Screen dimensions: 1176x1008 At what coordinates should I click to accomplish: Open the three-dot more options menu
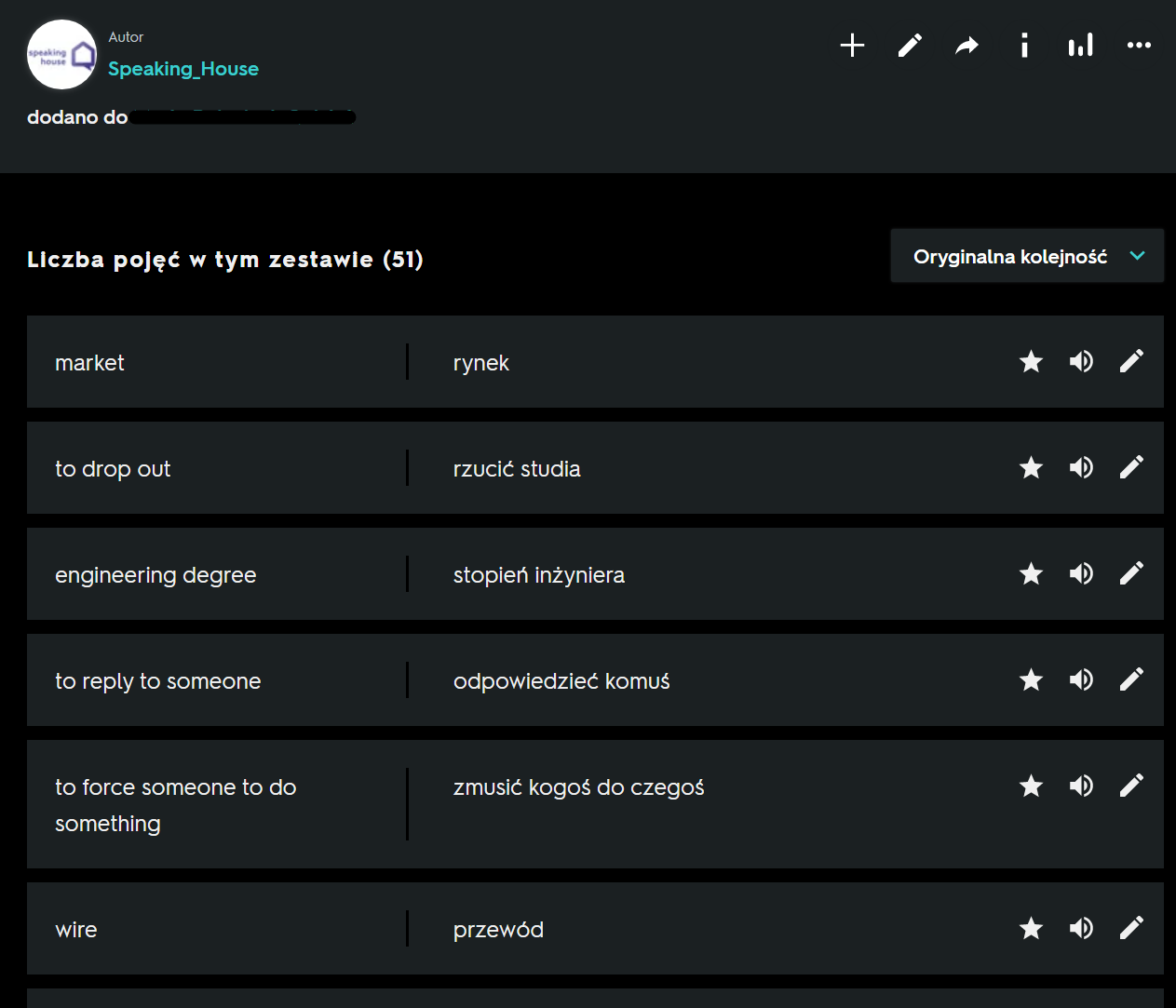click(1139, 46)
